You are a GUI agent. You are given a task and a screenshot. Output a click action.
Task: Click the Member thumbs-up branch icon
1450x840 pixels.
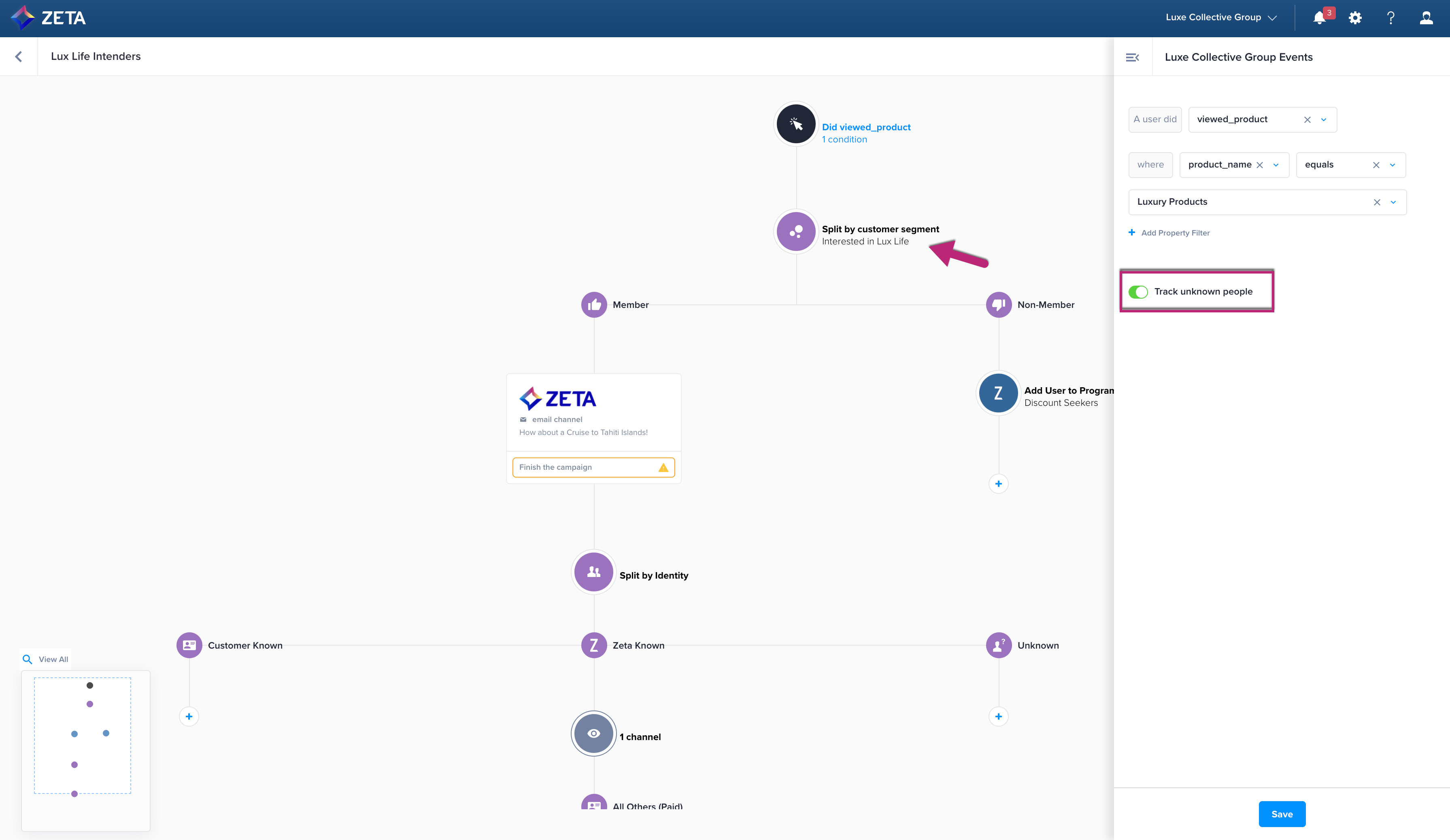(594, 305)
